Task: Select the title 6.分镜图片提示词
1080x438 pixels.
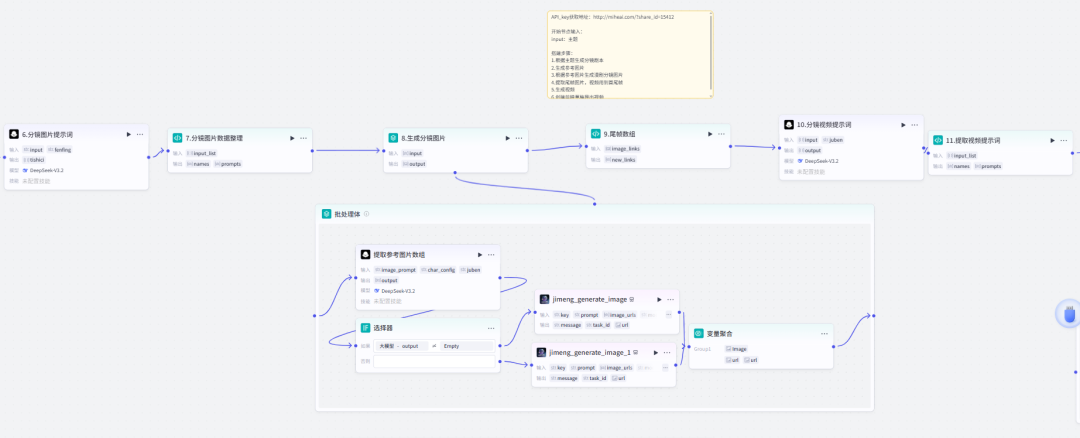Action: [47, 134]
